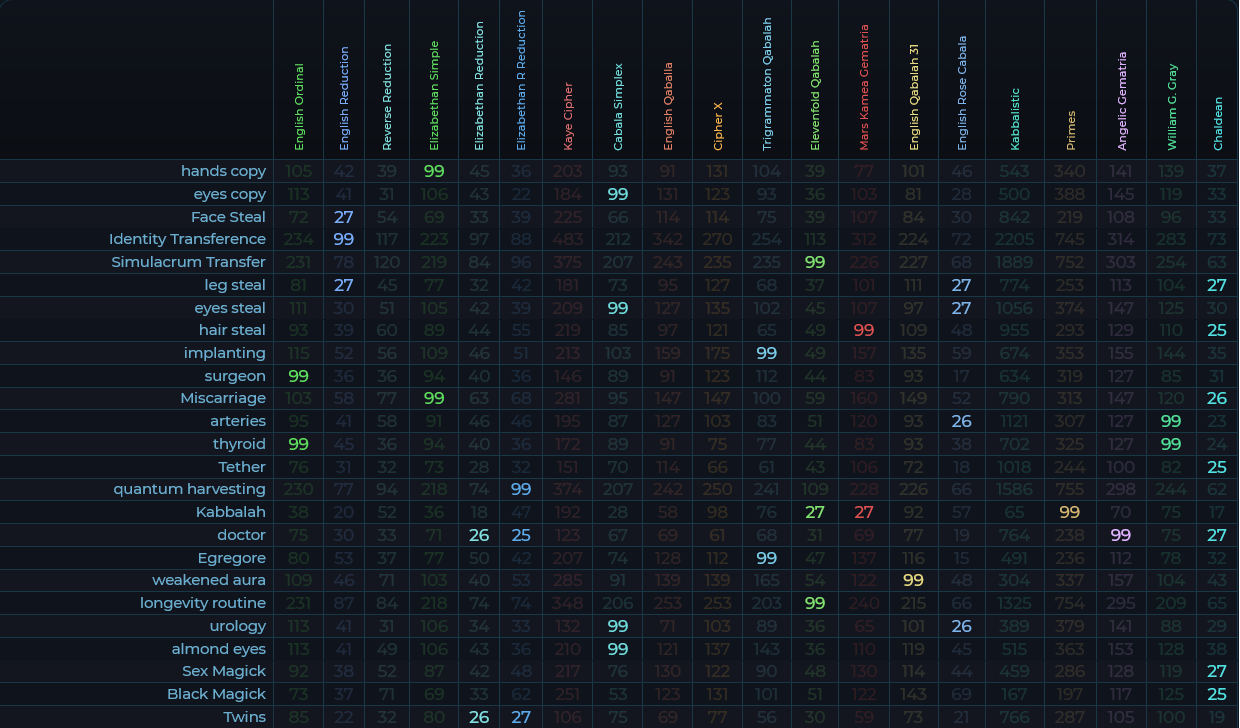Image resolution: width=1240 pixels, height=728 pixels.
Task: Click the yellow 99 in weakened aura row
Action: point(913,580)
